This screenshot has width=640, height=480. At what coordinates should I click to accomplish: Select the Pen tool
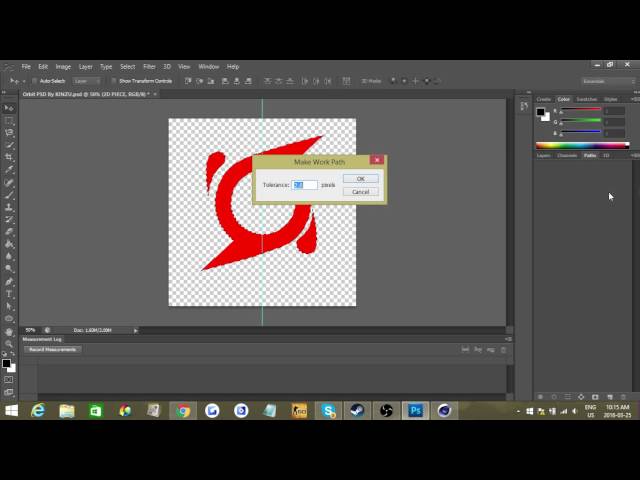point(9,282)
